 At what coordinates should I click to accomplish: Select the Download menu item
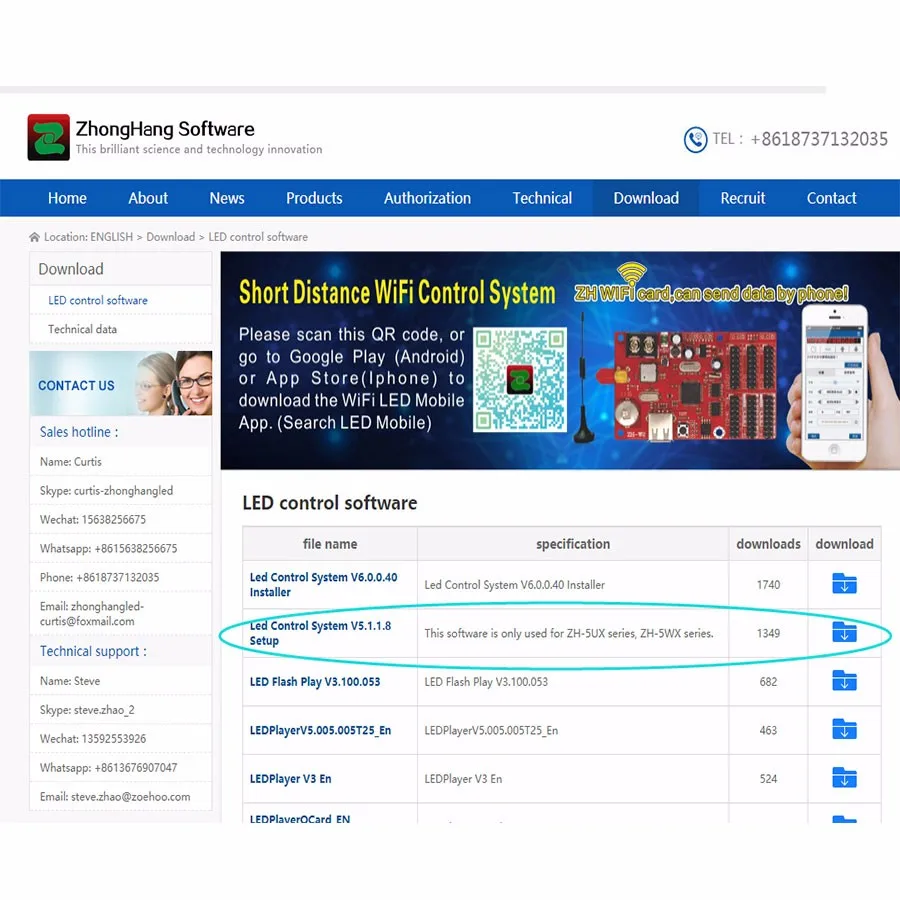point(646,198)
